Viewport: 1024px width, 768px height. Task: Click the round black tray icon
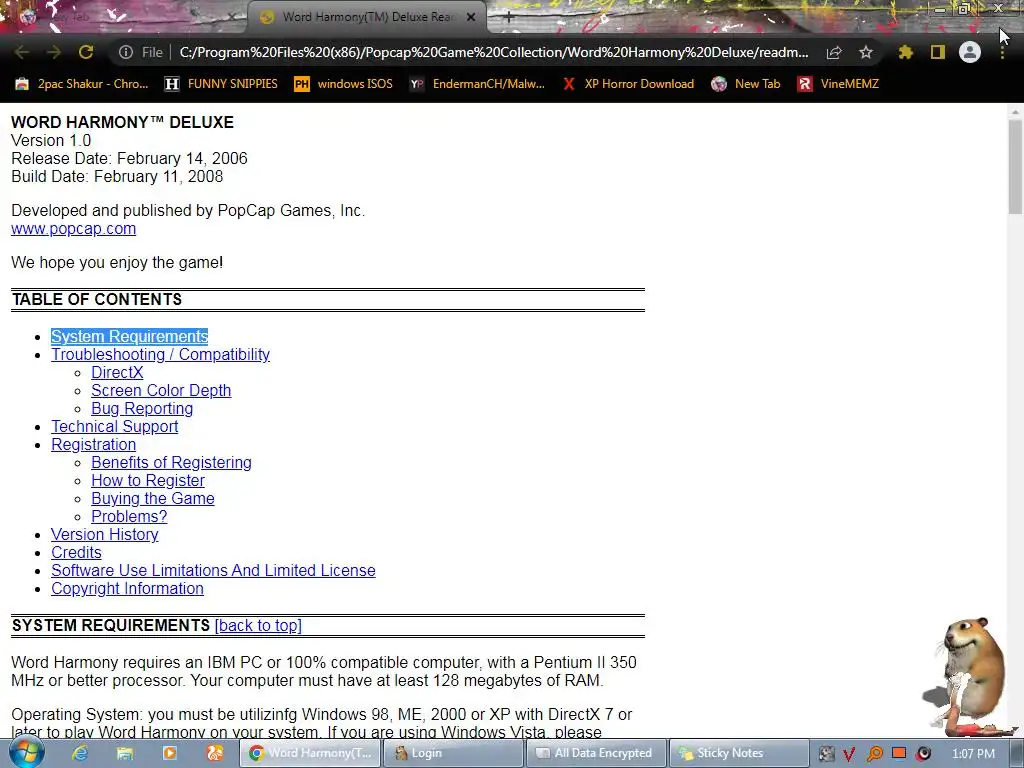pyautogui.click(x=923, y=754)
